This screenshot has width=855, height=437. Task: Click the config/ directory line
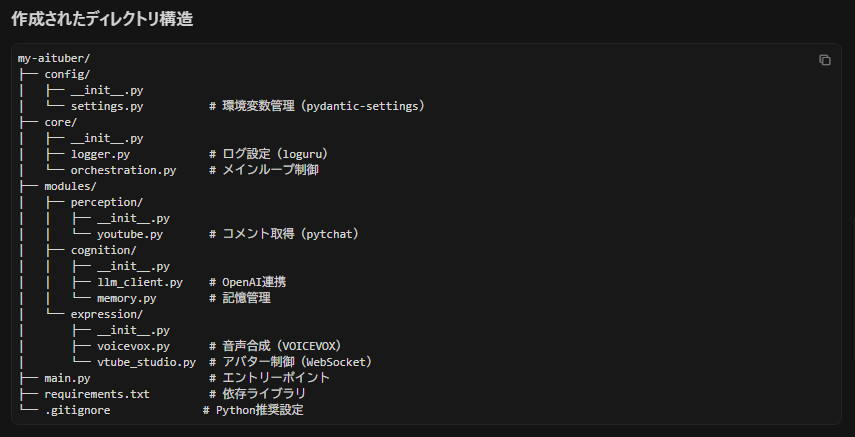tap(67, 74)
